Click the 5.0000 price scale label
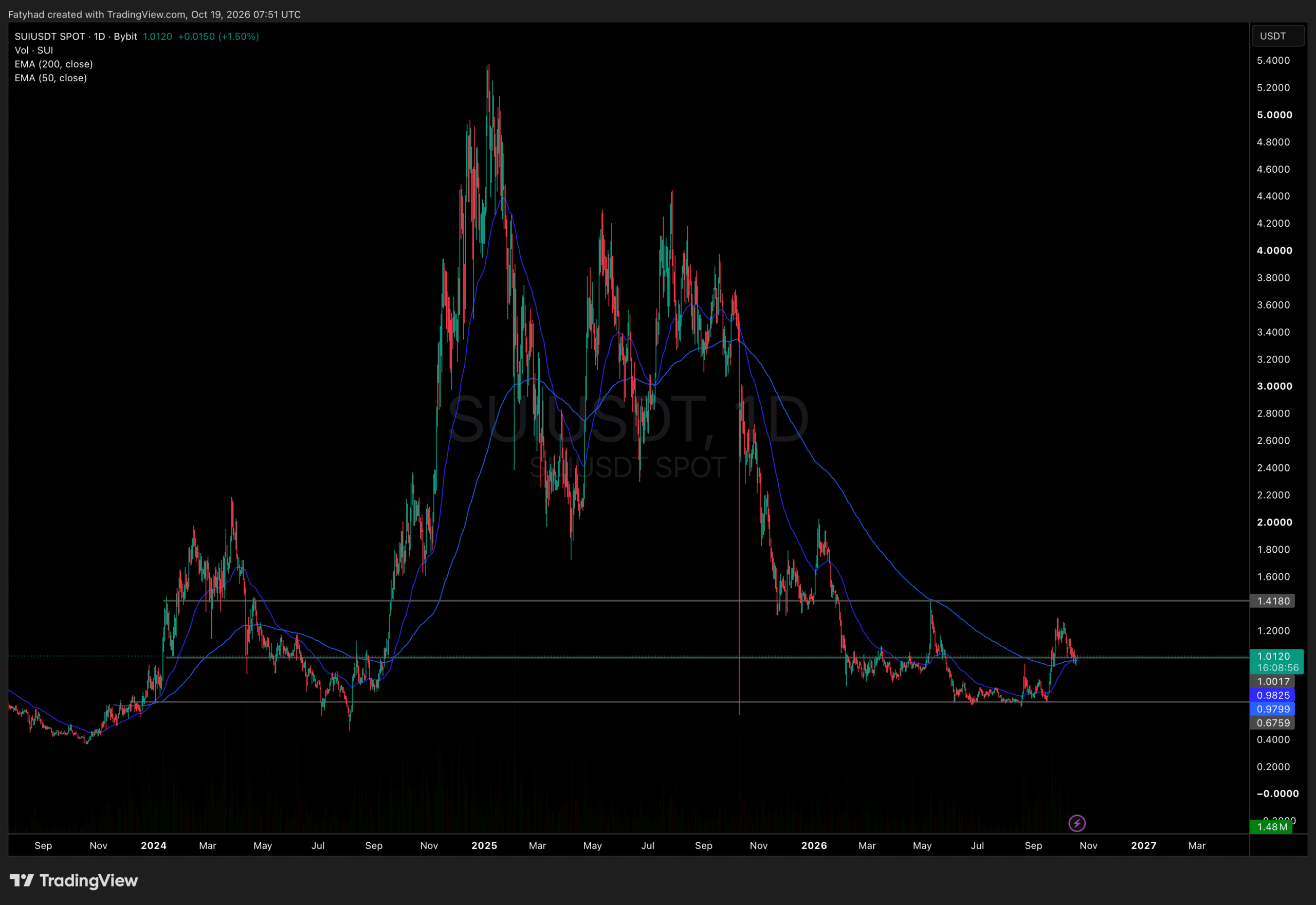This screenshot has width=1316, height=905. point(1275,115)
